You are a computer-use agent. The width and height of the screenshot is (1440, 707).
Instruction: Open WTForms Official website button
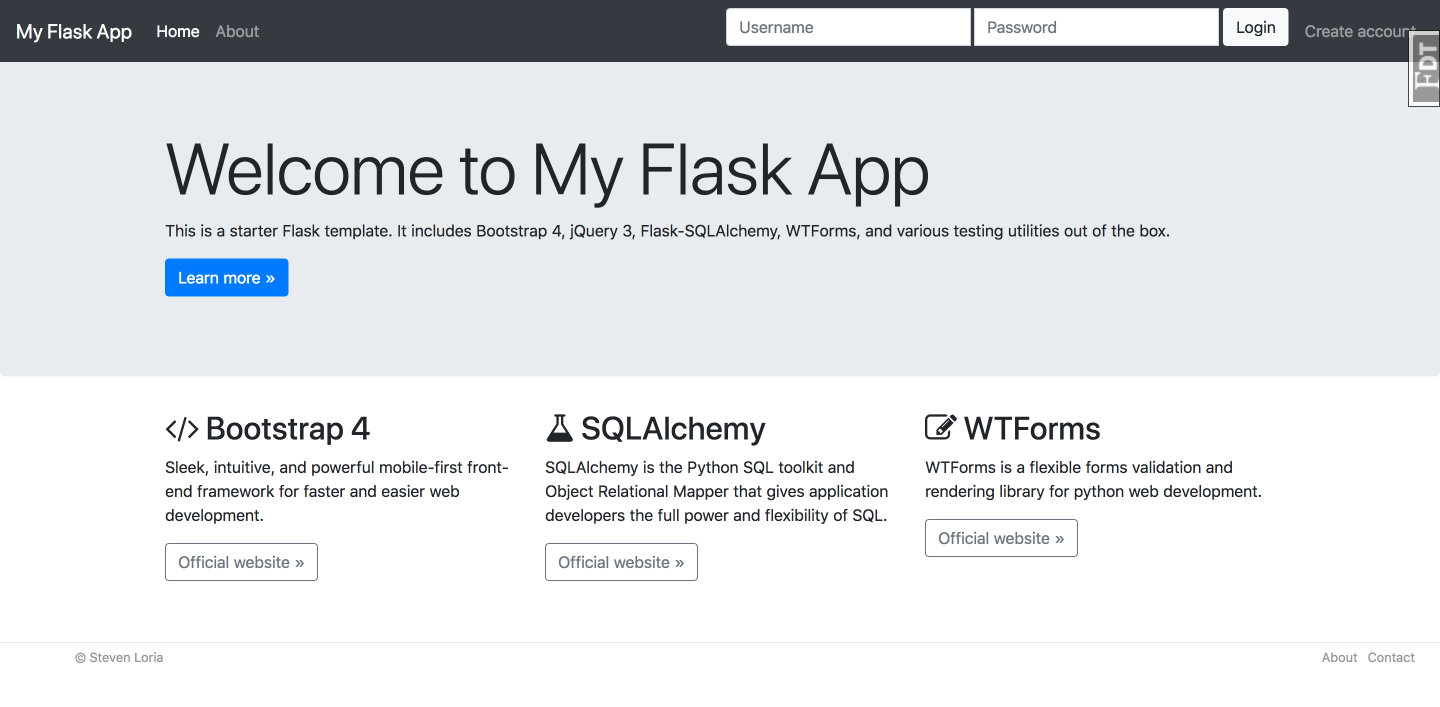(x=1001, y=538)
